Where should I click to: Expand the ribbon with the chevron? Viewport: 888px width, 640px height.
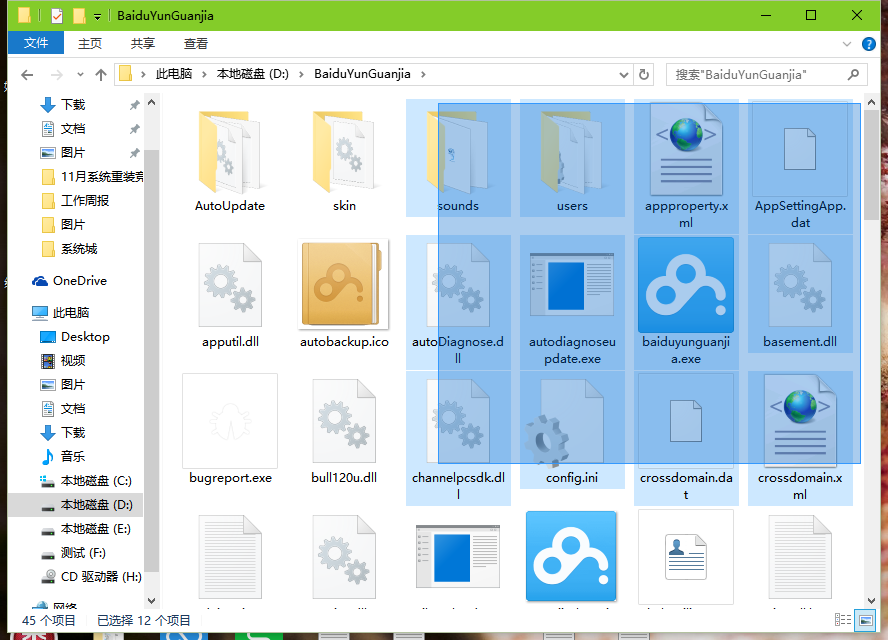click(x=847, y=44)
